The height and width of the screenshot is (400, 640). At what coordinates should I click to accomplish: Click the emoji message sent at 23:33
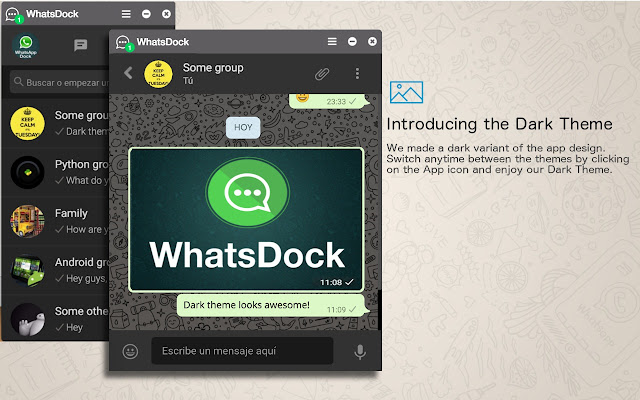(329, 100)
